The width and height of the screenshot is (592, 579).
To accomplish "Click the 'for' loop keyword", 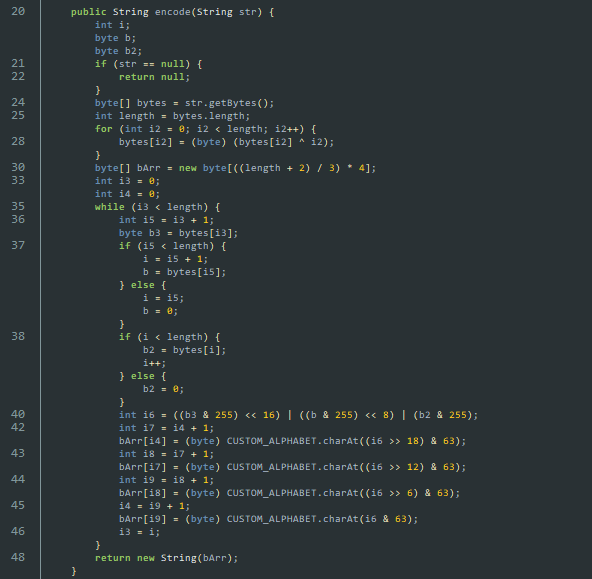I will click(104, 129).
